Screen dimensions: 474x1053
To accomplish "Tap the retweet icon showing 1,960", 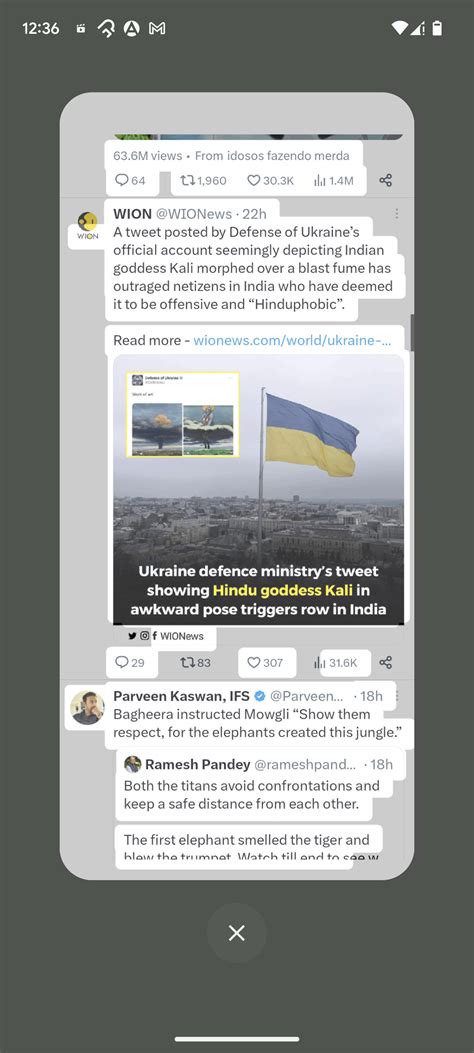I will point(187,180).
